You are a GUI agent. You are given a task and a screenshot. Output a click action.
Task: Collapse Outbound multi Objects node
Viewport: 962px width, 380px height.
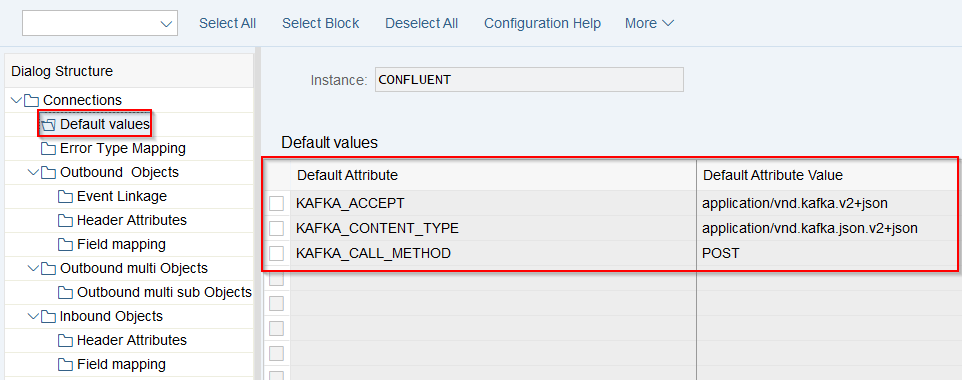(x=34, y=268)
